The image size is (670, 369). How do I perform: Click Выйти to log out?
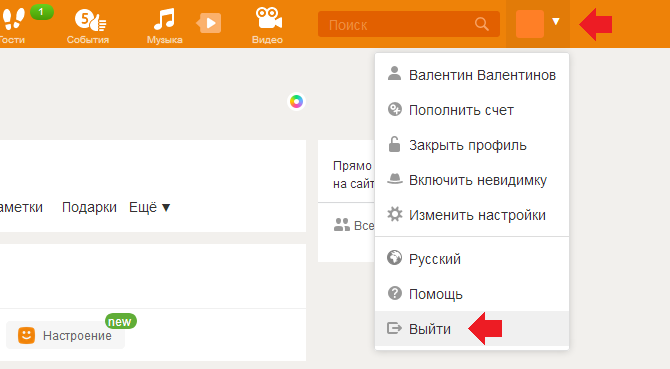pyautogui.click(x=472, y=328)
